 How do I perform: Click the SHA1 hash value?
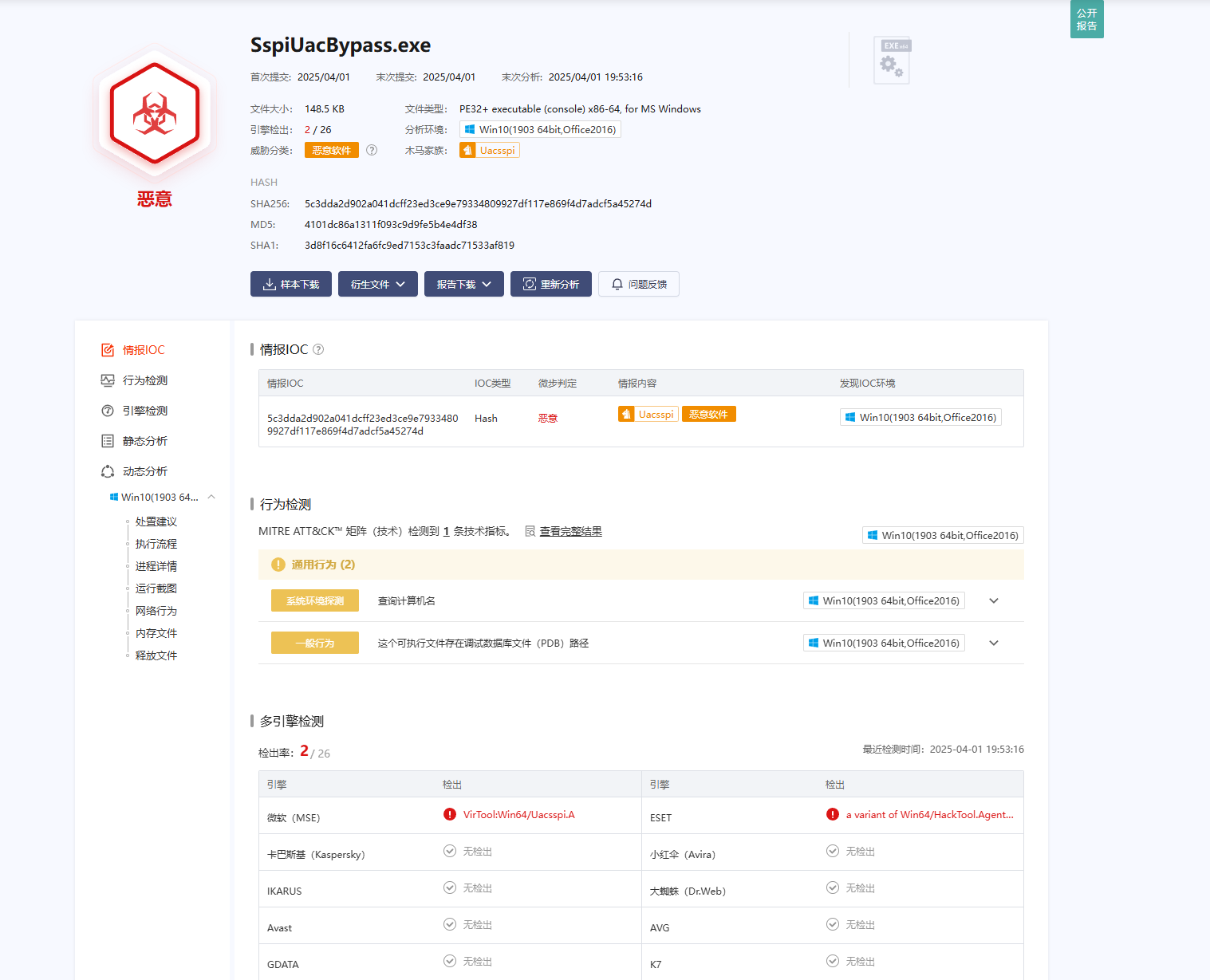[409, 245]
